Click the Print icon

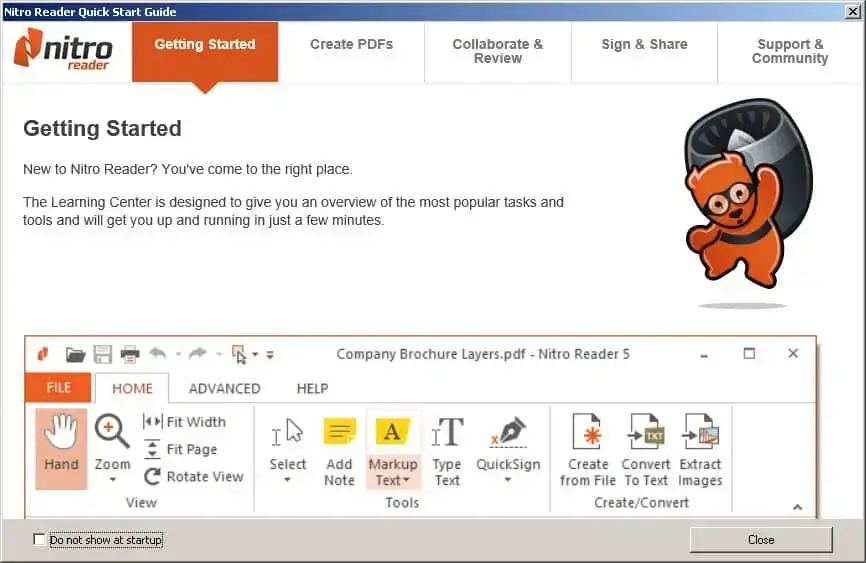[x=130, y=354]
